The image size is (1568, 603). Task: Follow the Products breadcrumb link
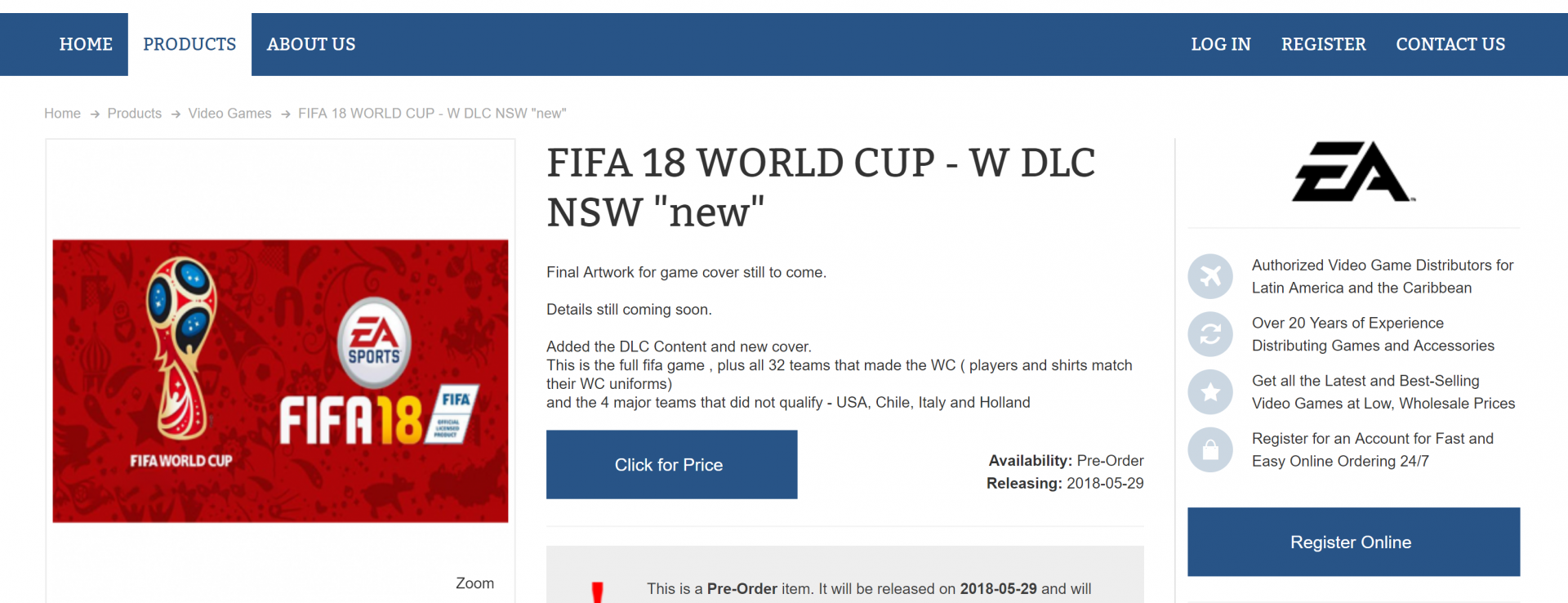[x=135, y=114]
